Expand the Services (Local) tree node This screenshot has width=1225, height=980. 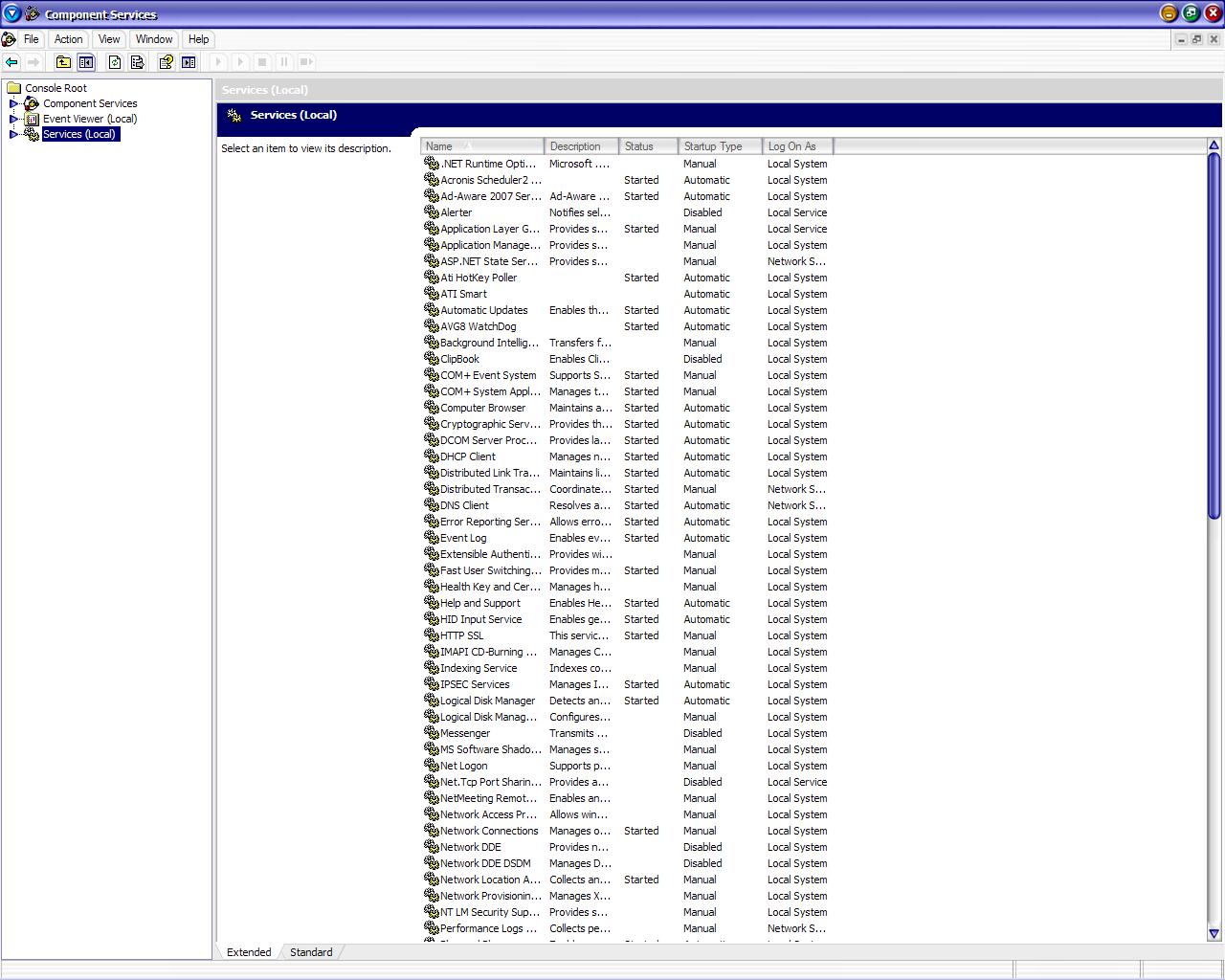pos(14,134)
